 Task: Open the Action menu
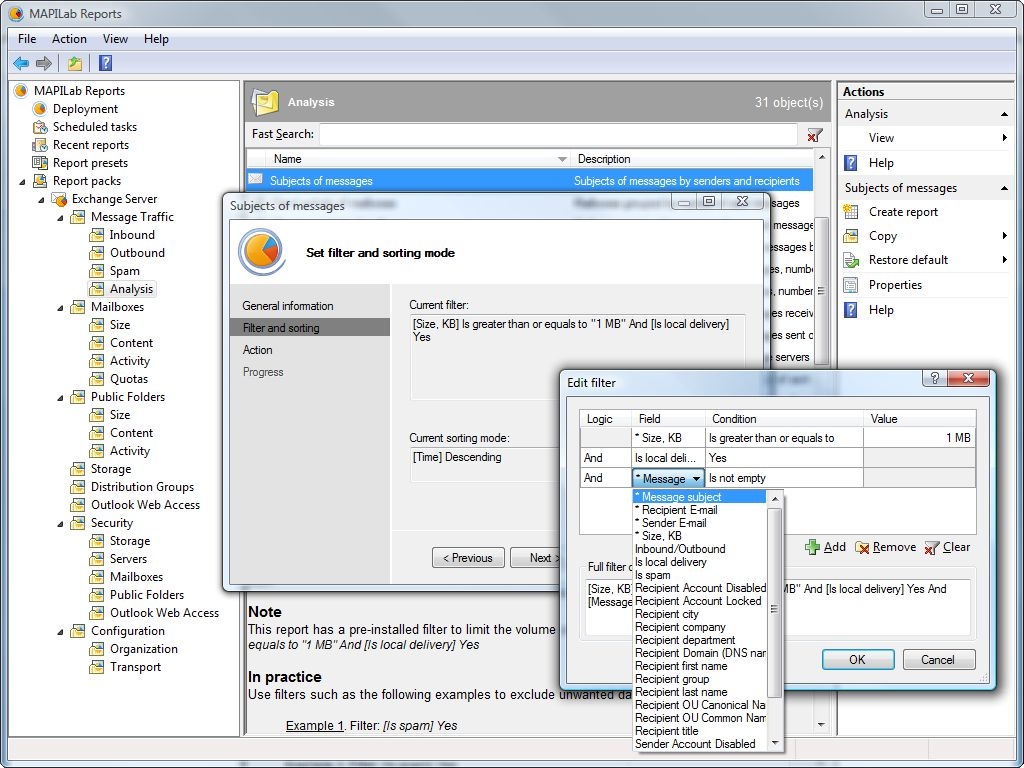coord(69,39)
